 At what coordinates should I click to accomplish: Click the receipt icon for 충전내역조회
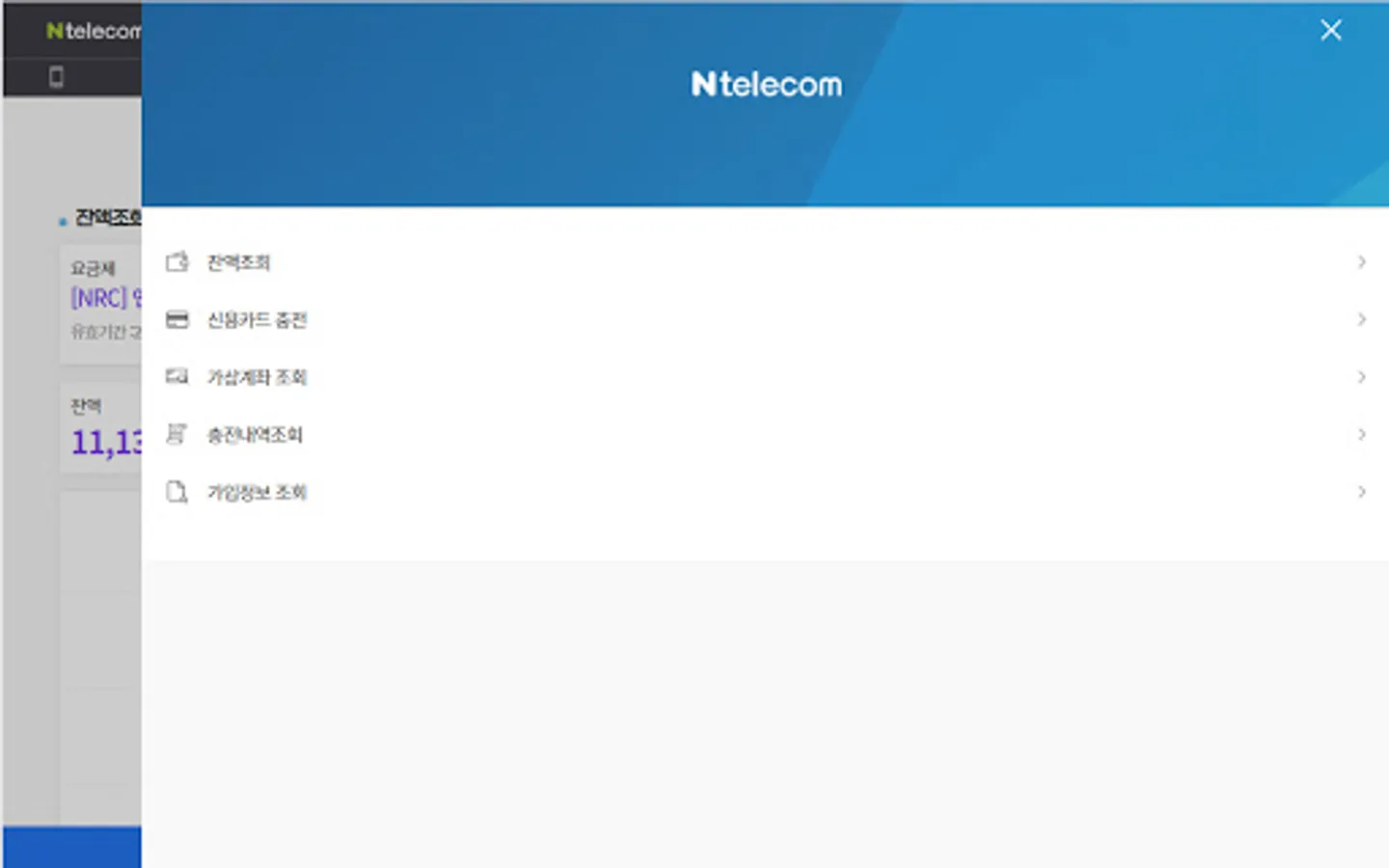click(x=177, y=434)
